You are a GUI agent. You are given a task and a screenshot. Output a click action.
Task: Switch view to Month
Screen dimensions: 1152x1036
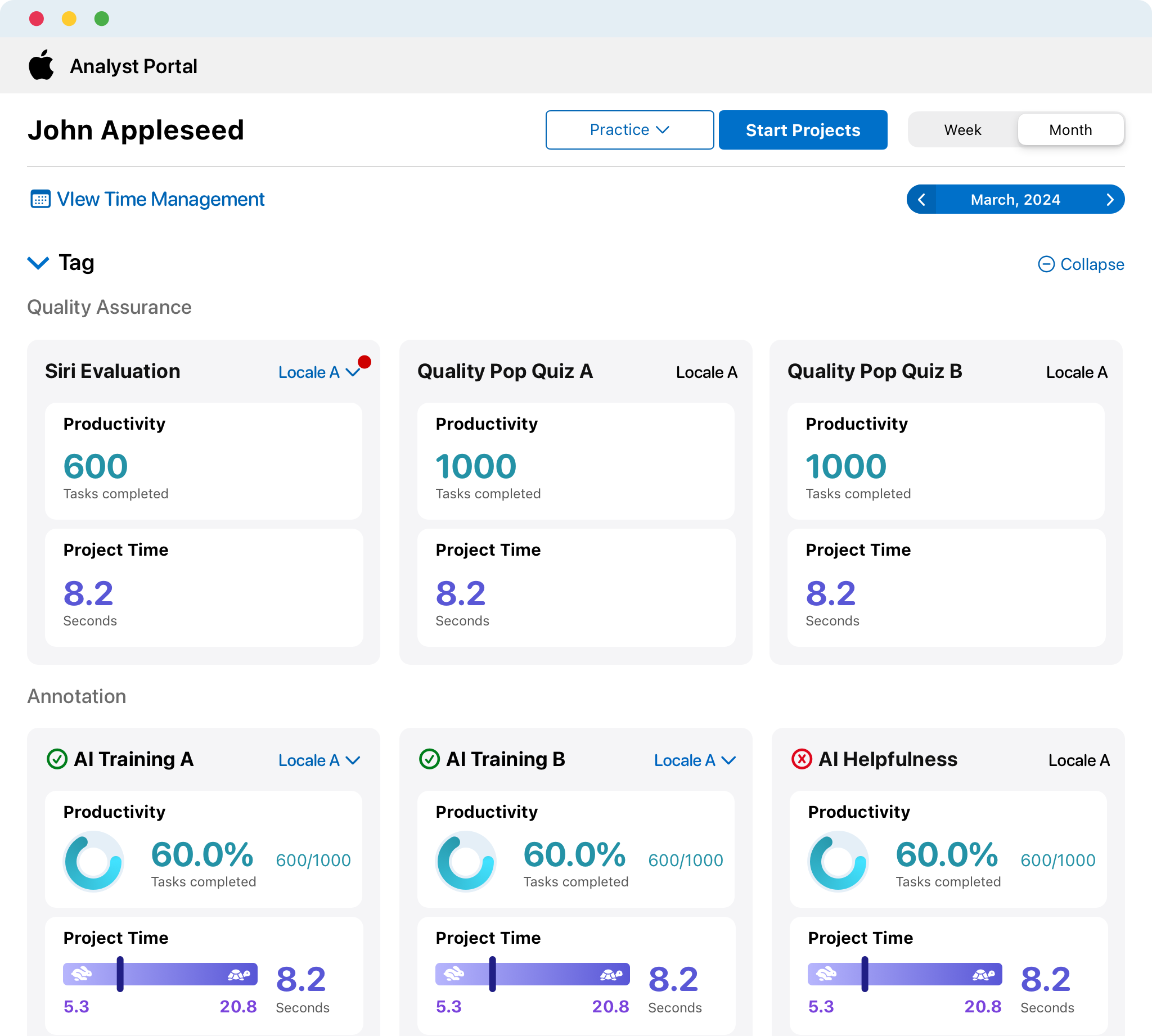(x=1070, y=130)
